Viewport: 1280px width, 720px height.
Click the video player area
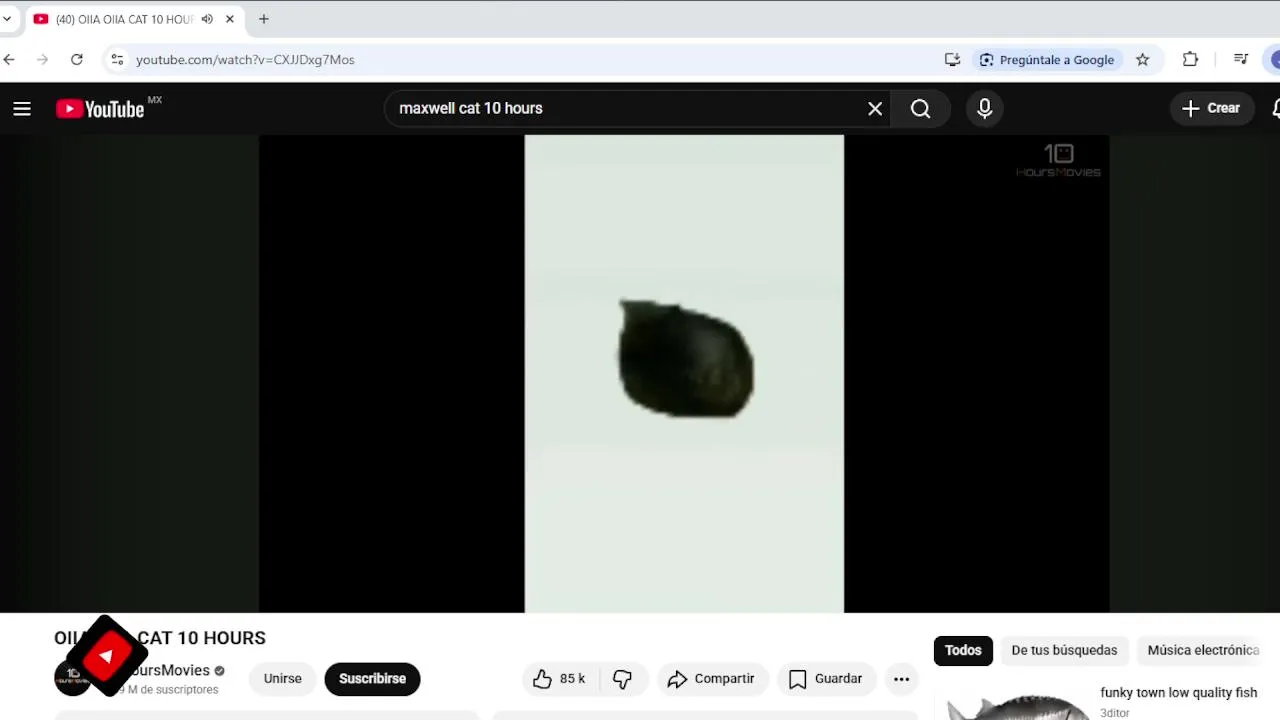click(x=684, y=373)
